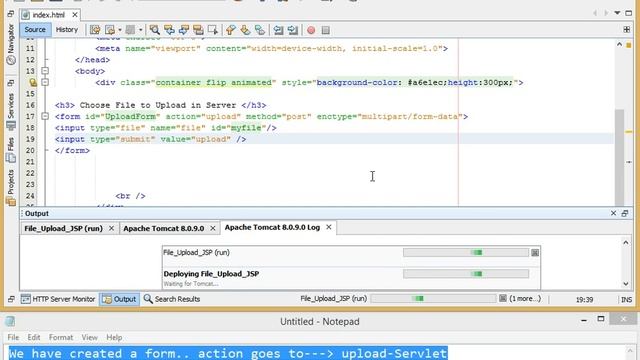Close the Apache Tomcat 8.0.9.0 tab

coord(213,228)
